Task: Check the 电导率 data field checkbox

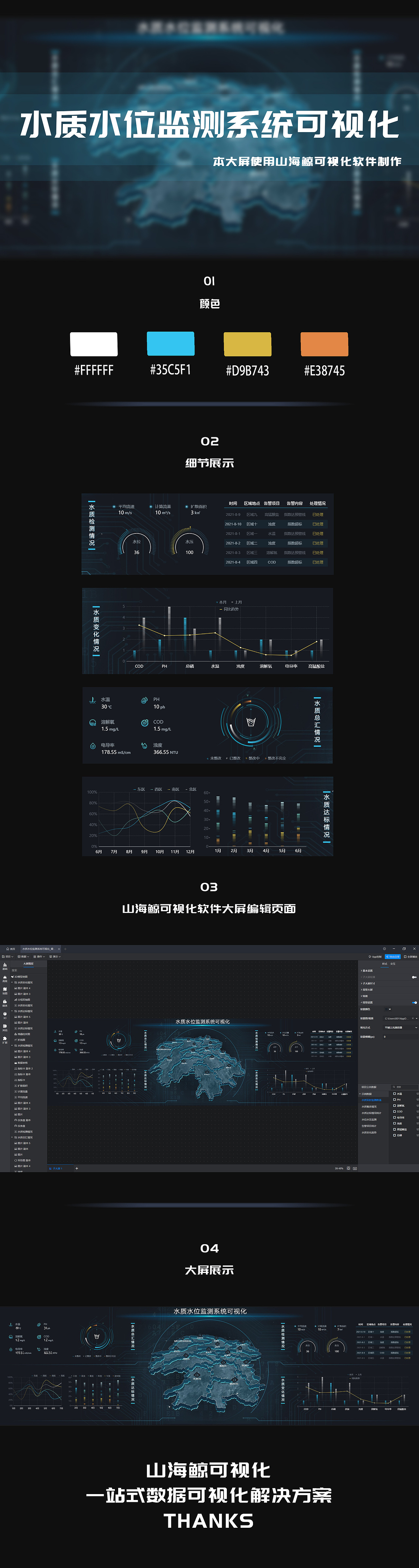Action: point(395,1118)
